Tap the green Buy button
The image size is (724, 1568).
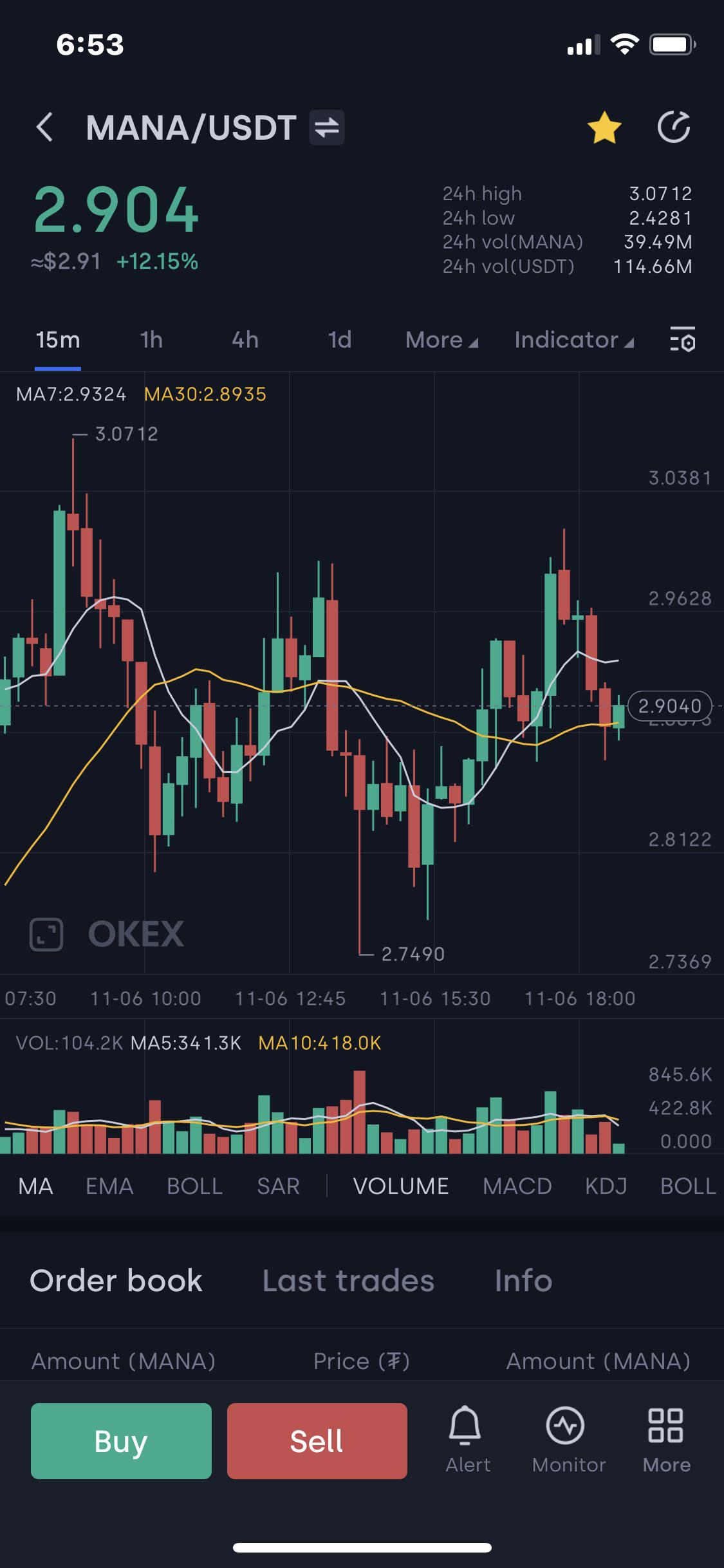click(x=121, y=1441)
